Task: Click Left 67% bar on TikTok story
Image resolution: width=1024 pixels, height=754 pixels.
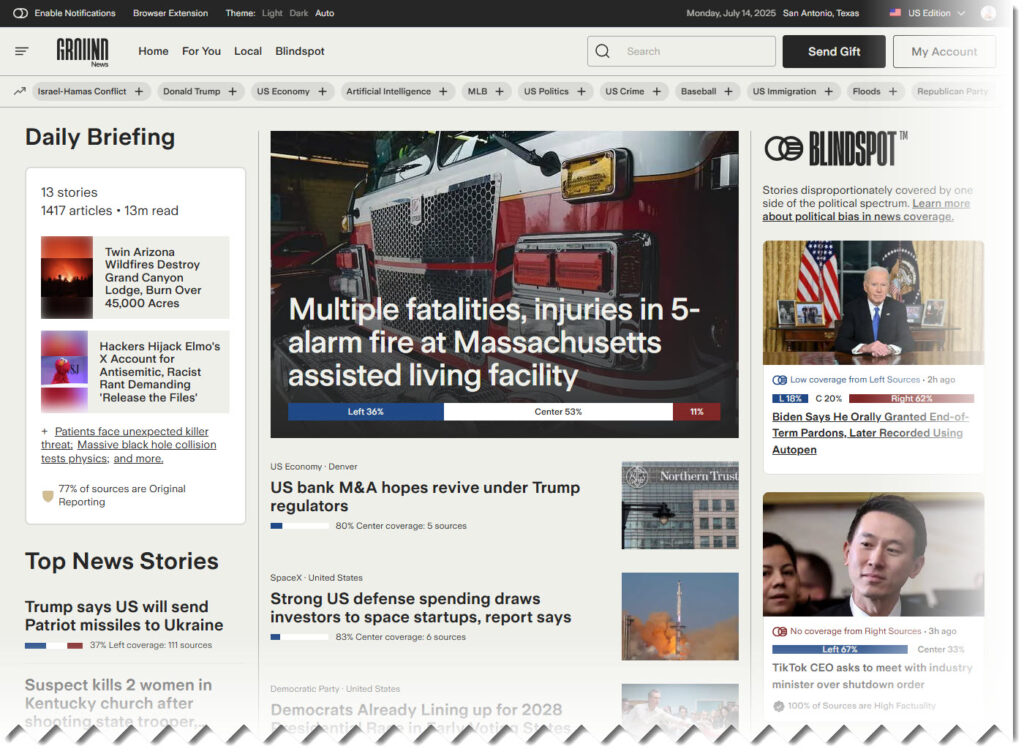Action: [x=840, y=650]
